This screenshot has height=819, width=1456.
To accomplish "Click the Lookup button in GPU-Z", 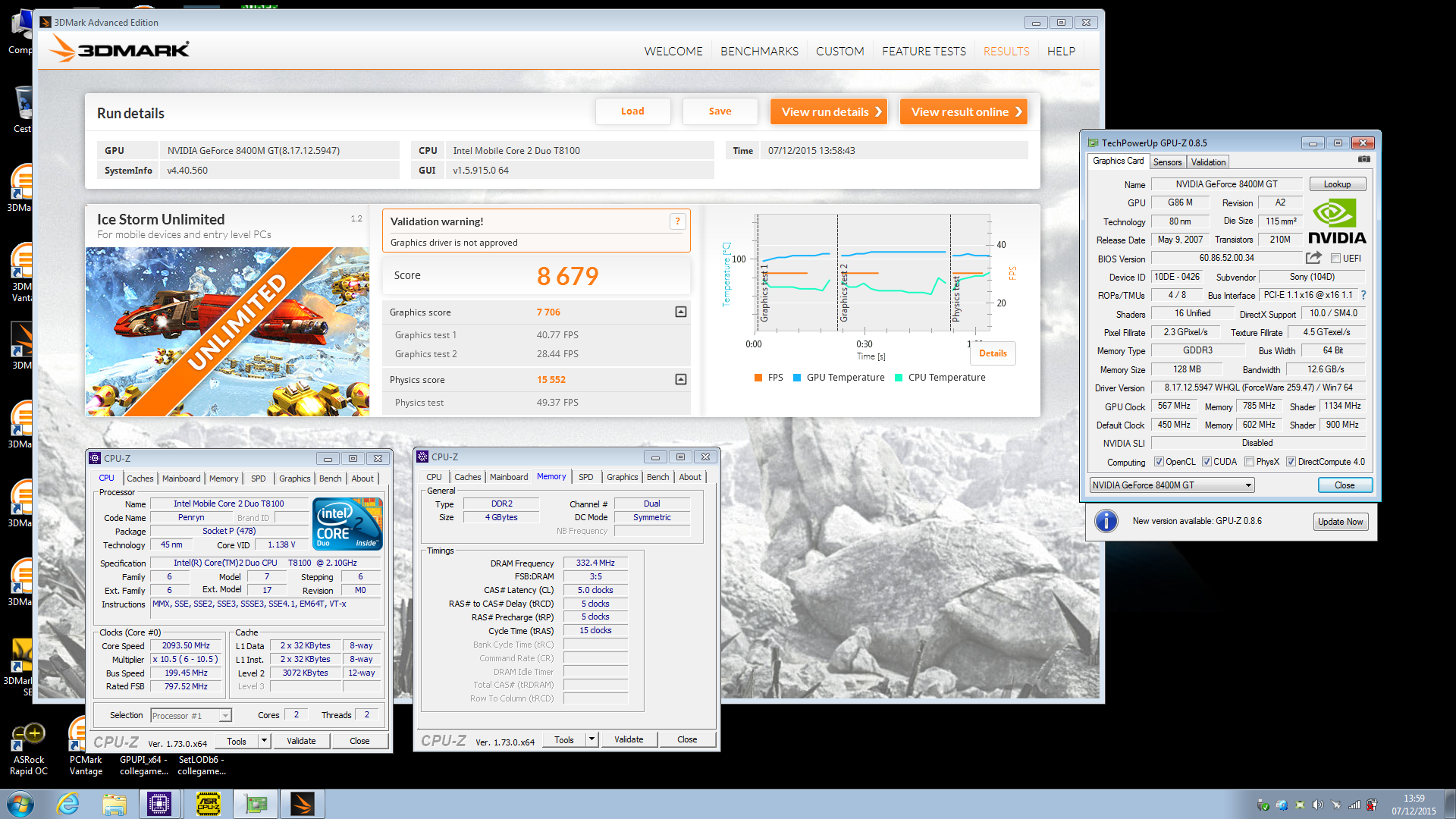I will [1337, 184].
